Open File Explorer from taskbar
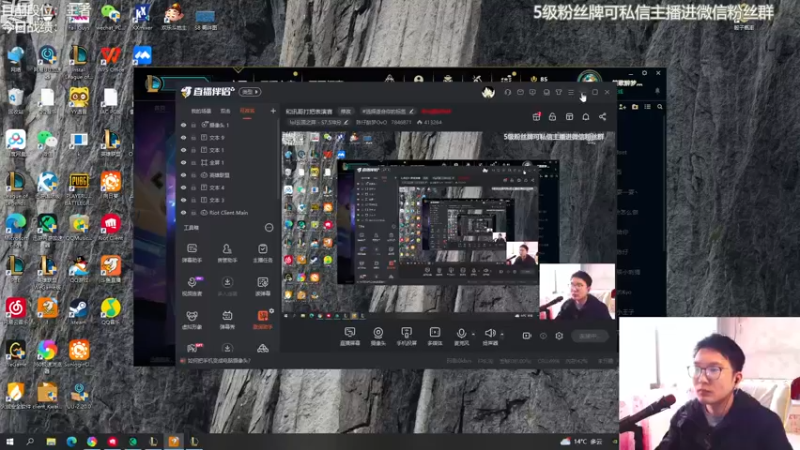Screen dimensions: 800x450 51,441
